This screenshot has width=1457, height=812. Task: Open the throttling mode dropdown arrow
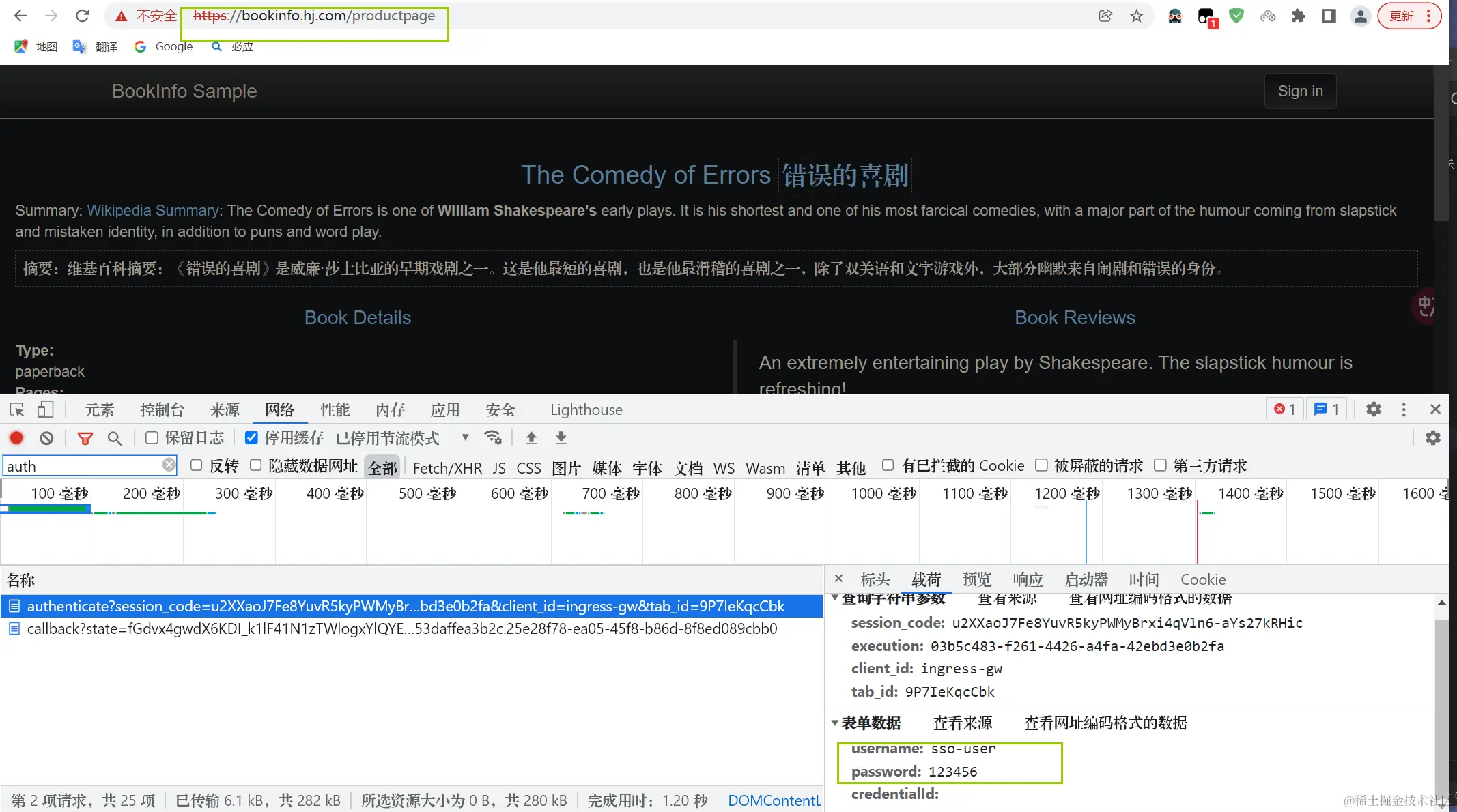tap(465, 437)
